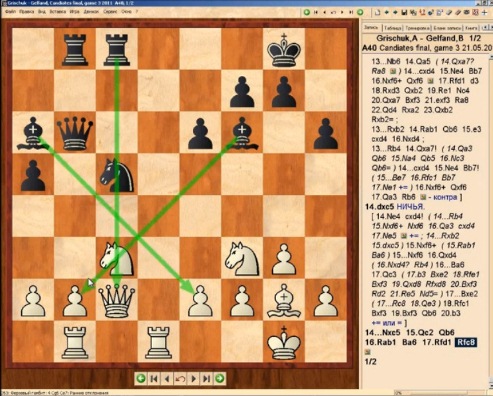The width and height of the screenshot is (493, 396).
Task: Click the plus icon at toolbar end
Action: (484, 12)
